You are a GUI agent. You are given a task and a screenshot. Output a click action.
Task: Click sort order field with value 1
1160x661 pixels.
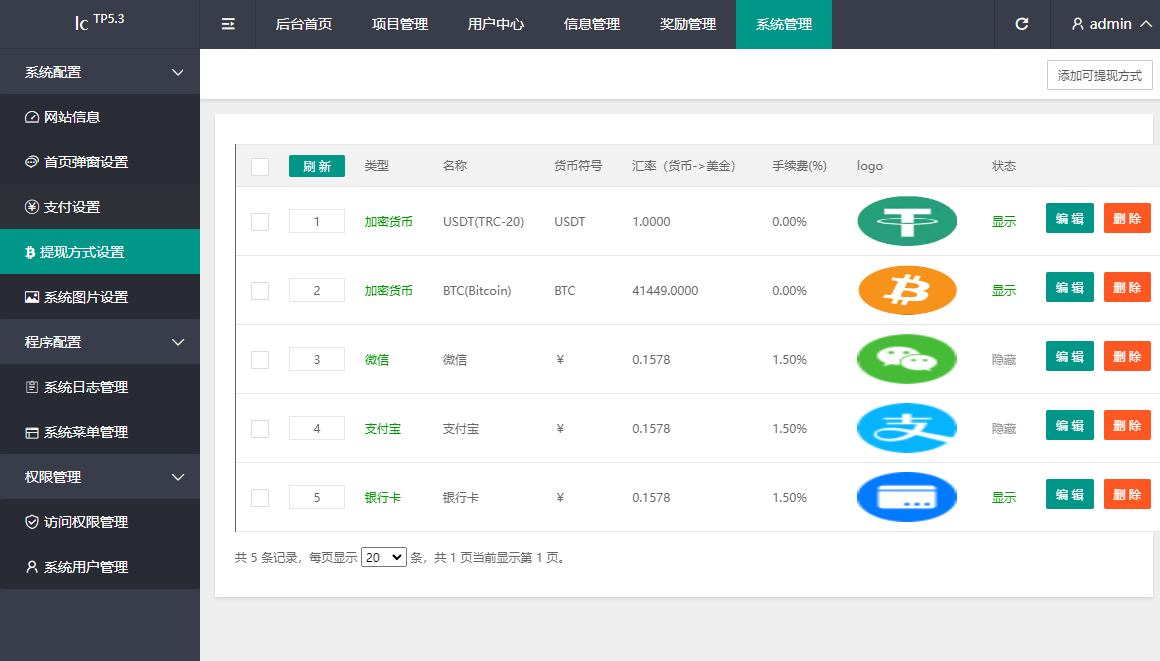tap(317, 221)
